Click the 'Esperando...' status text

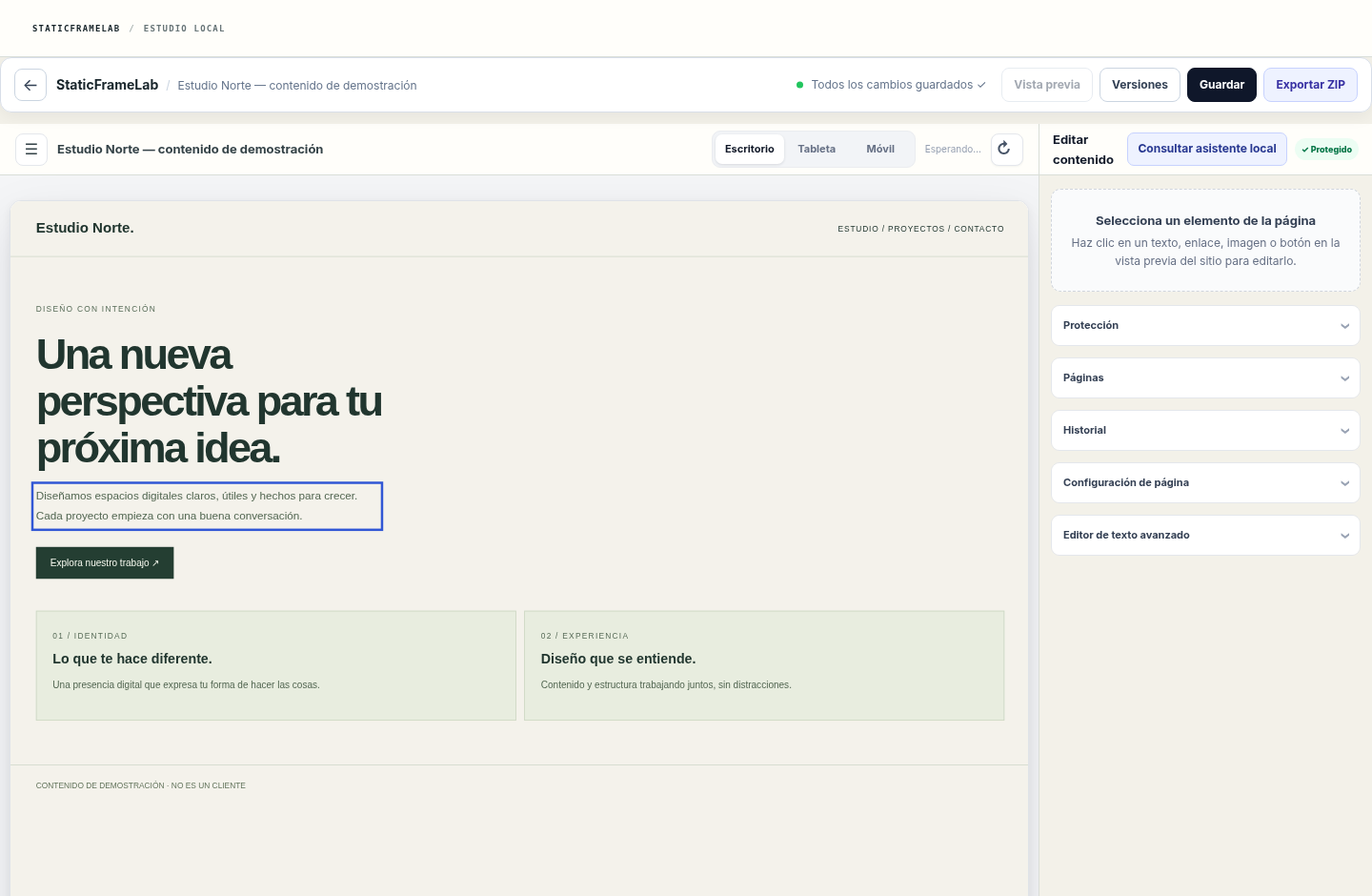[953, 150]
